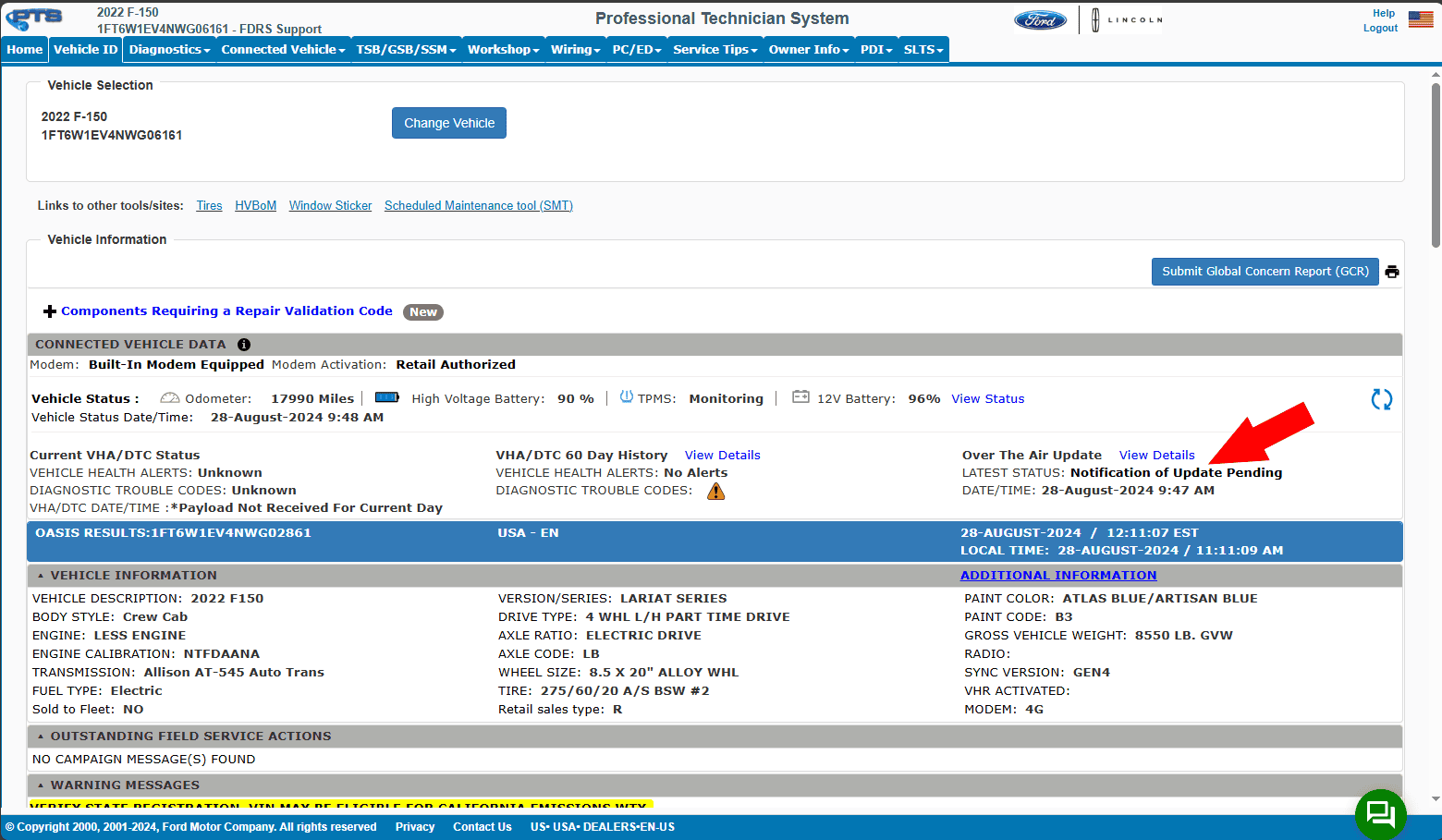The height and width of the screenshot is (840, 1442).
Task: Open the Owner Info dropdown menu
Action: pos(809,50)
